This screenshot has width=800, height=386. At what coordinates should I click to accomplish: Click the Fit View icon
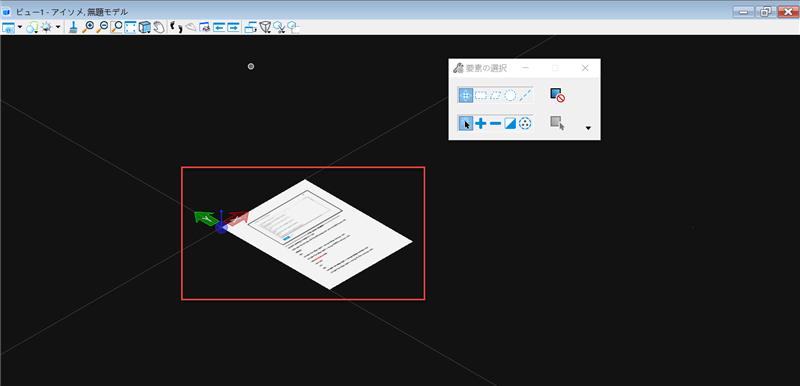tap(131, 28)
